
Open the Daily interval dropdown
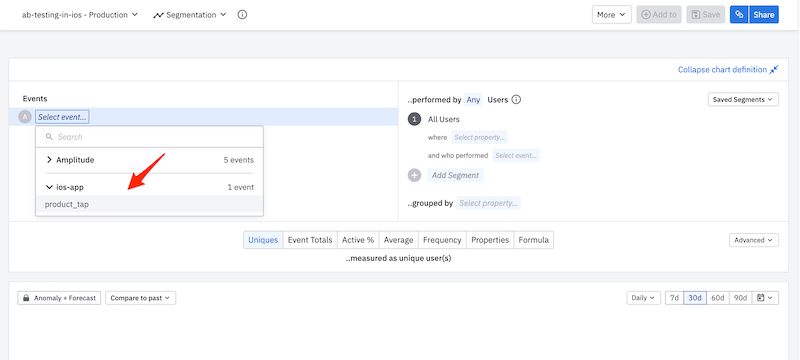point(643,298)
